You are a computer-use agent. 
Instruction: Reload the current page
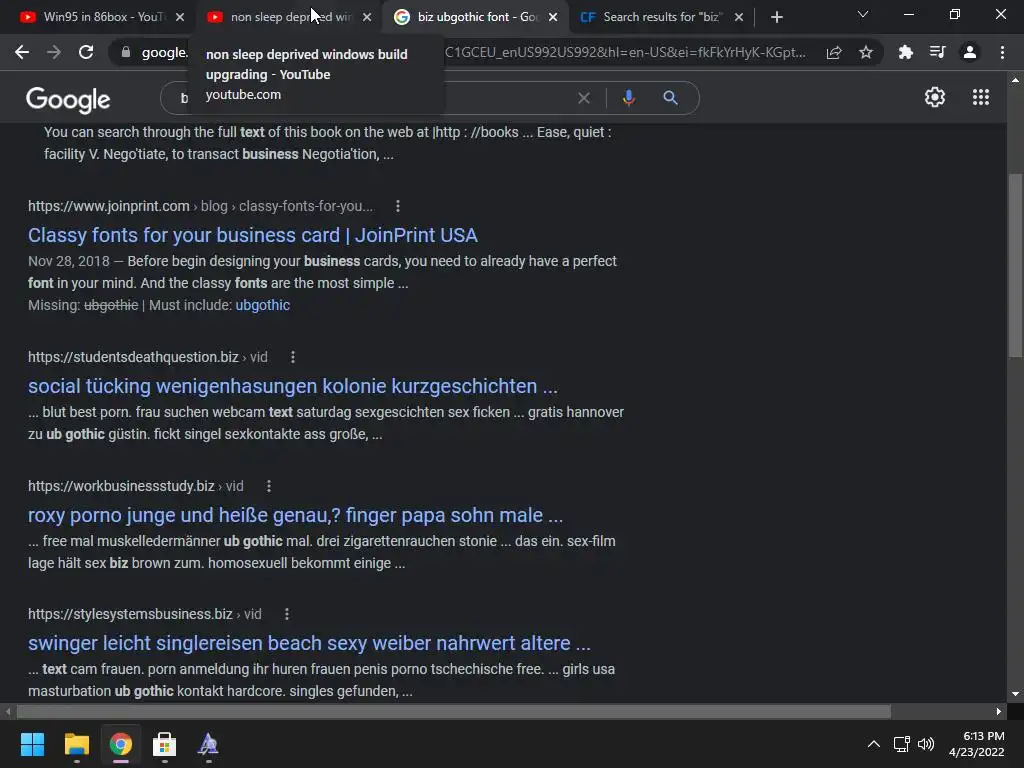pyautogui.click(x=86, y=52)
